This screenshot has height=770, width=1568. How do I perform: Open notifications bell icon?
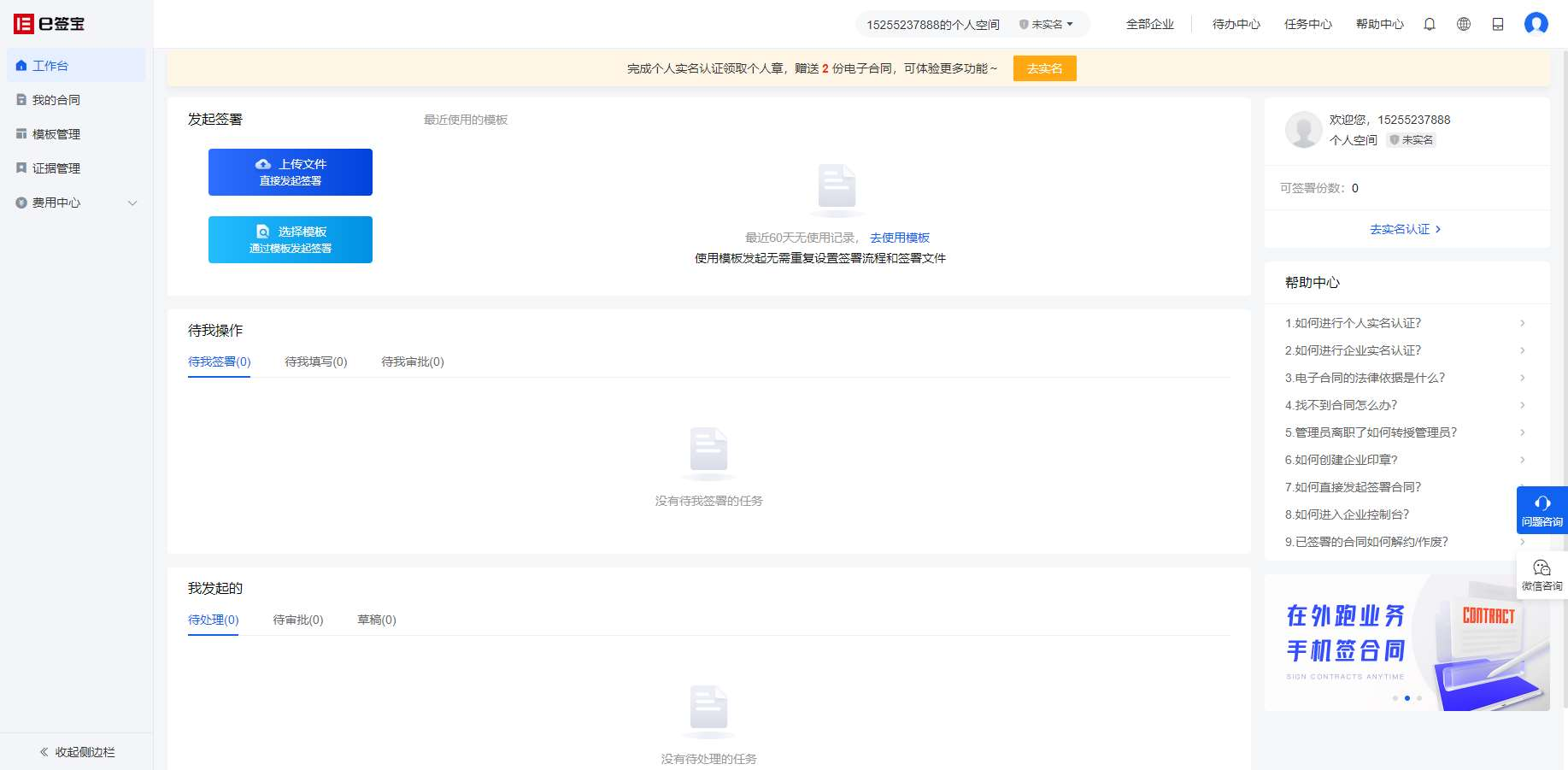(1430, 24)
